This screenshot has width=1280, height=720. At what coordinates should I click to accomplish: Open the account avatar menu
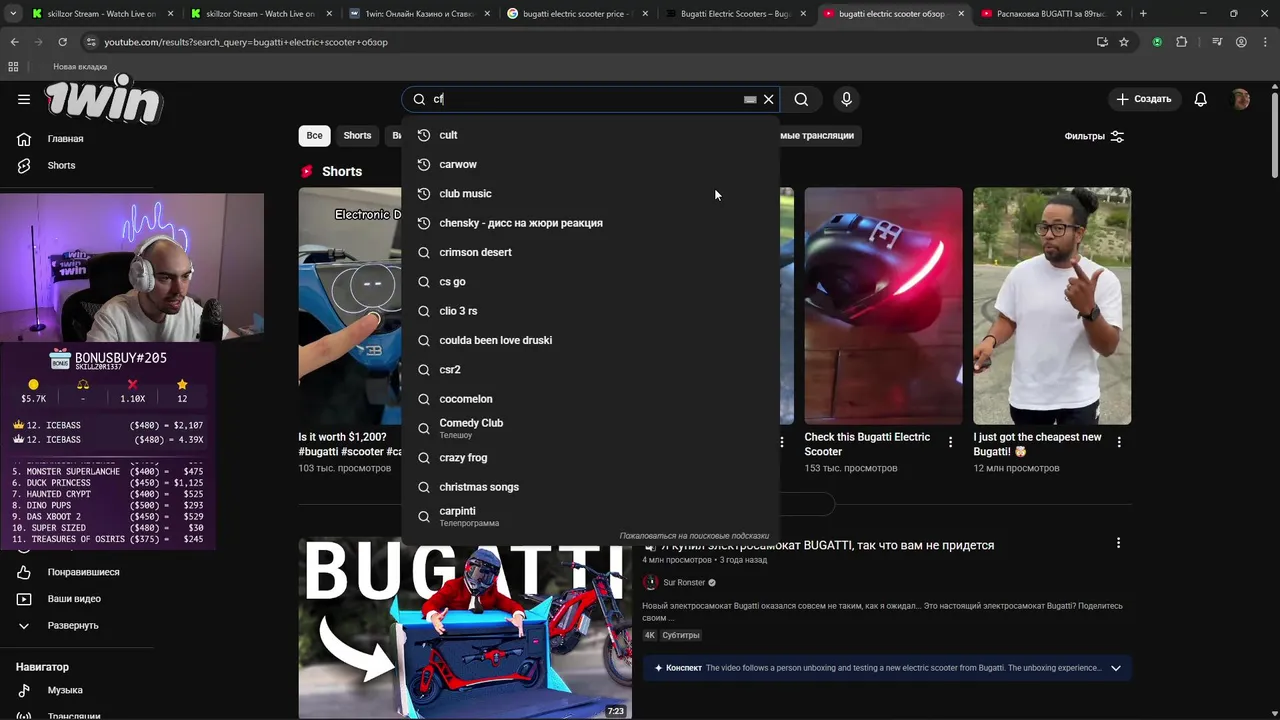(x=1241, y=99)
